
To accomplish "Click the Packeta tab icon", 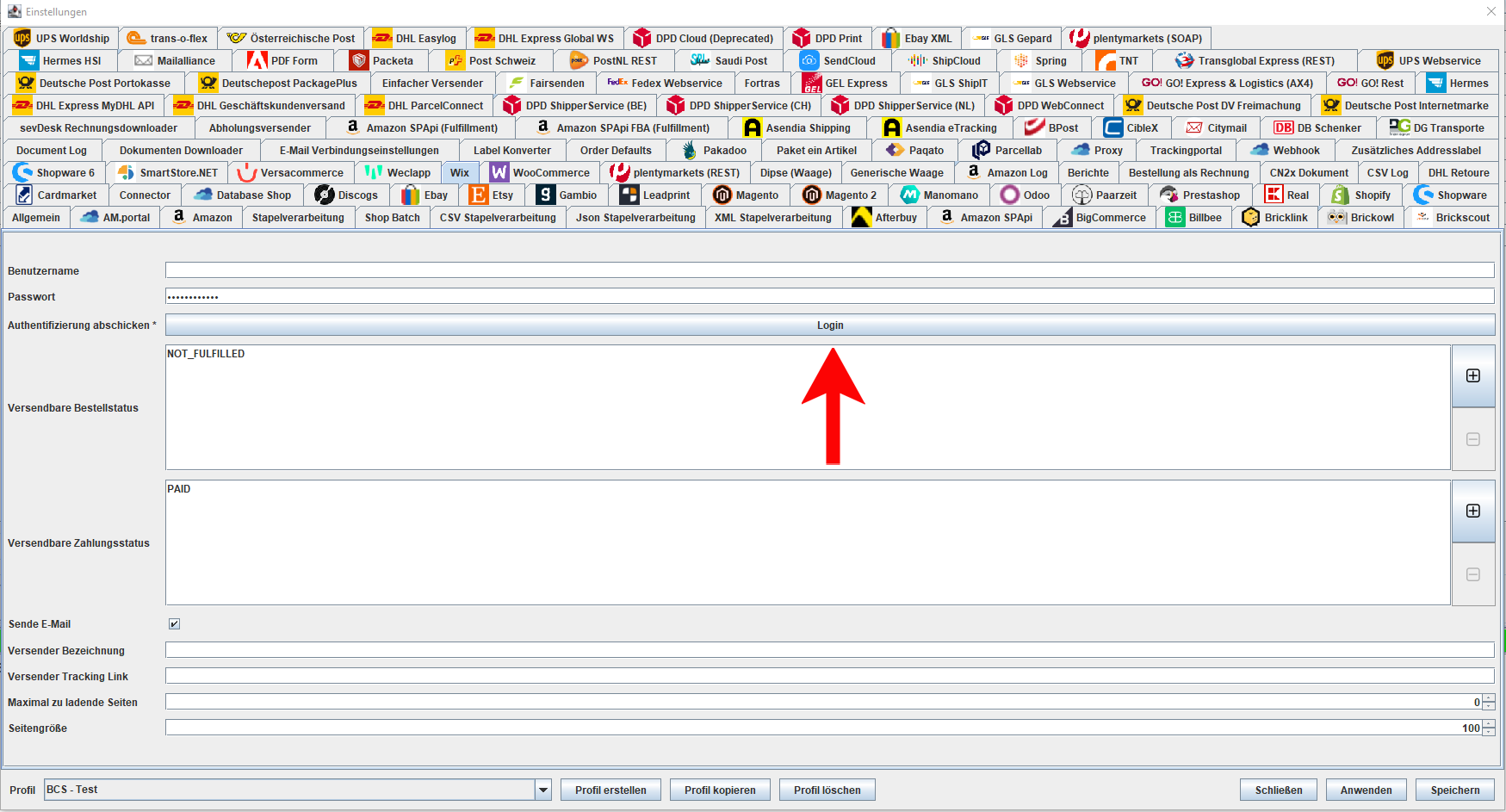I will click(360, 60).
